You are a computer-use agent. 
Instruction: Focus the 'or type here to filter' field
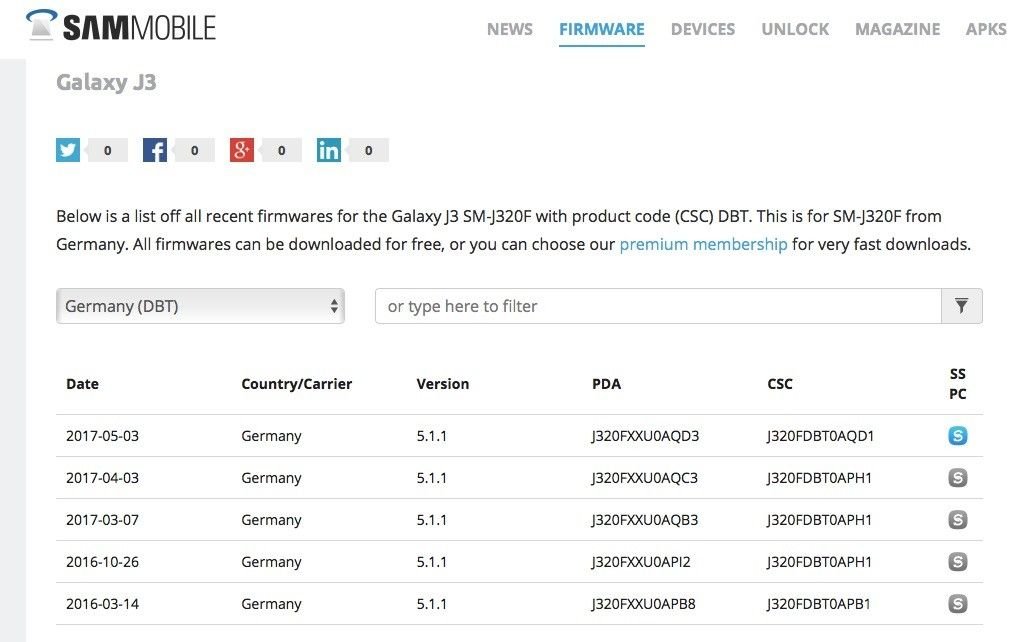(658, 306)
